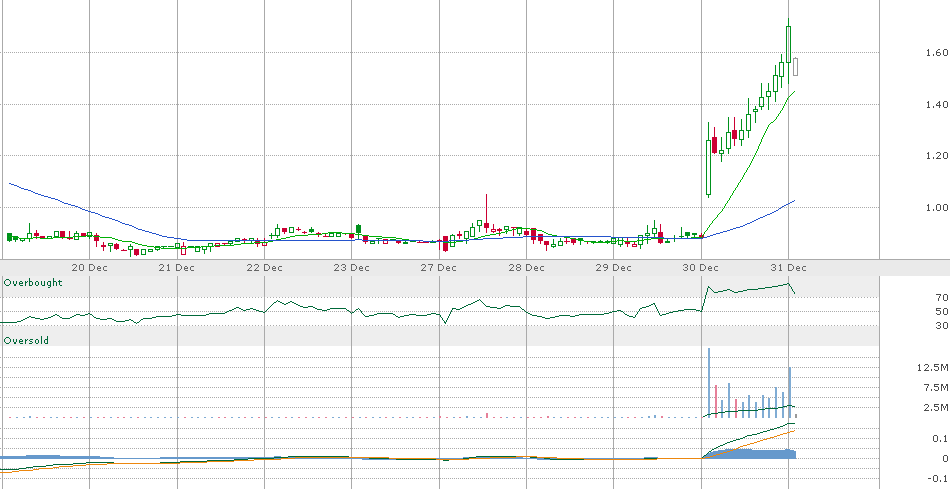Click the tall blue volume bar at 31 Dec
950x489 pixels.
point(789,392)
